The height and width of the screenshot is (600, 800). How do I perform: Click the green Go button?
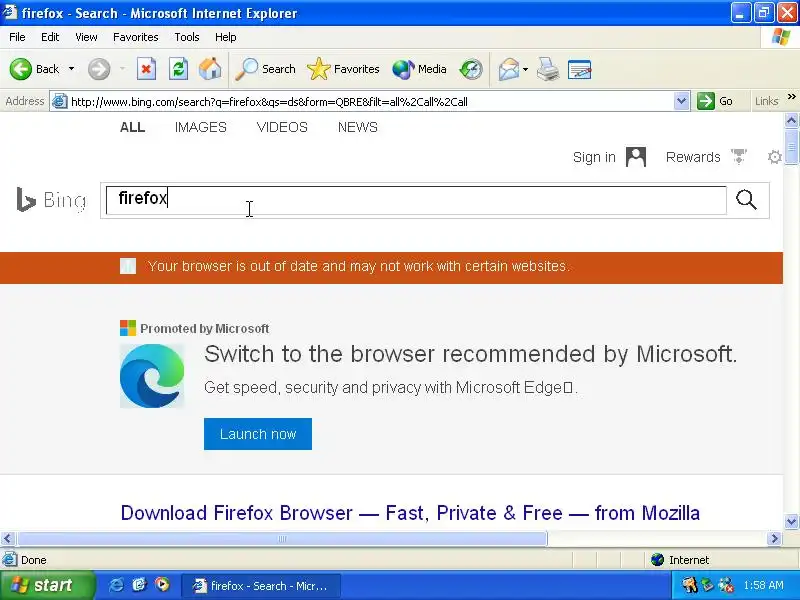(x=715, y=101)
